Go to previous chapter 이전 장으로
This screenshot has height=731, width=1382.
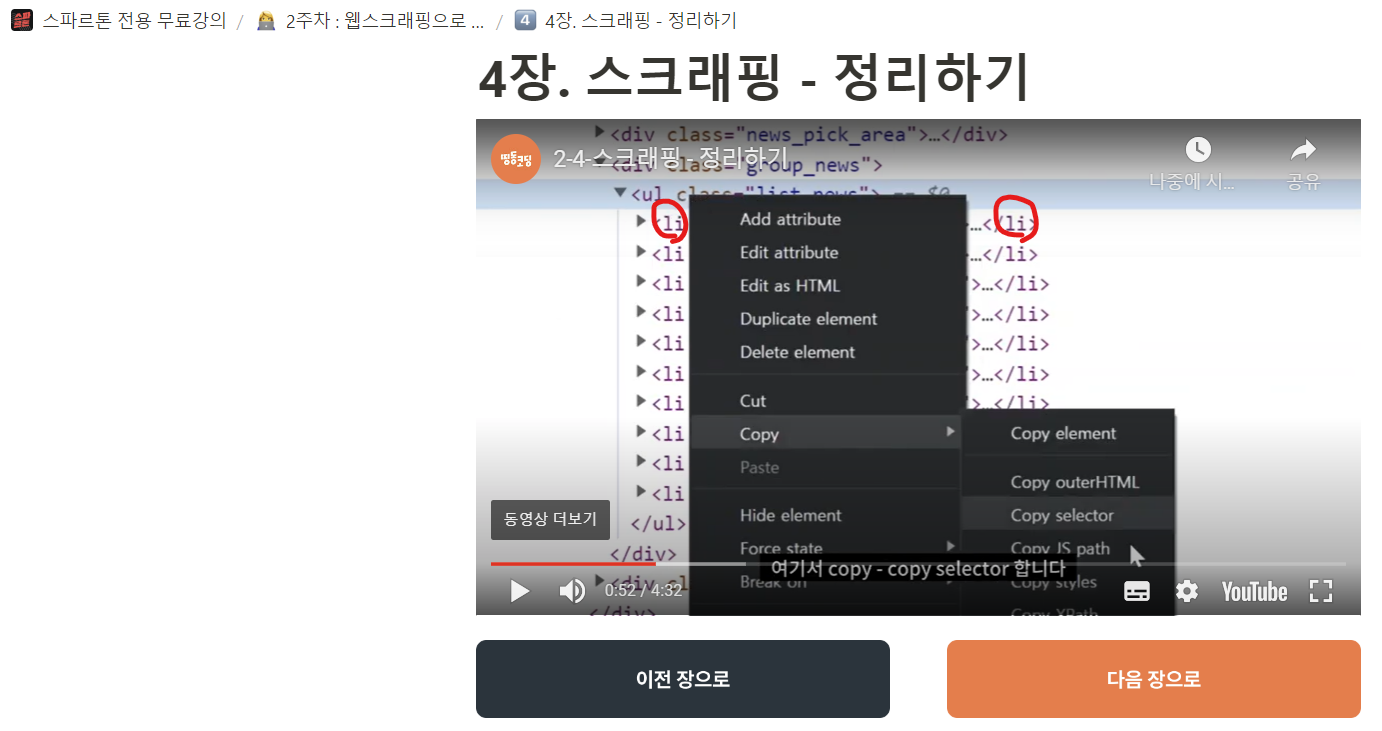[683, 679]
